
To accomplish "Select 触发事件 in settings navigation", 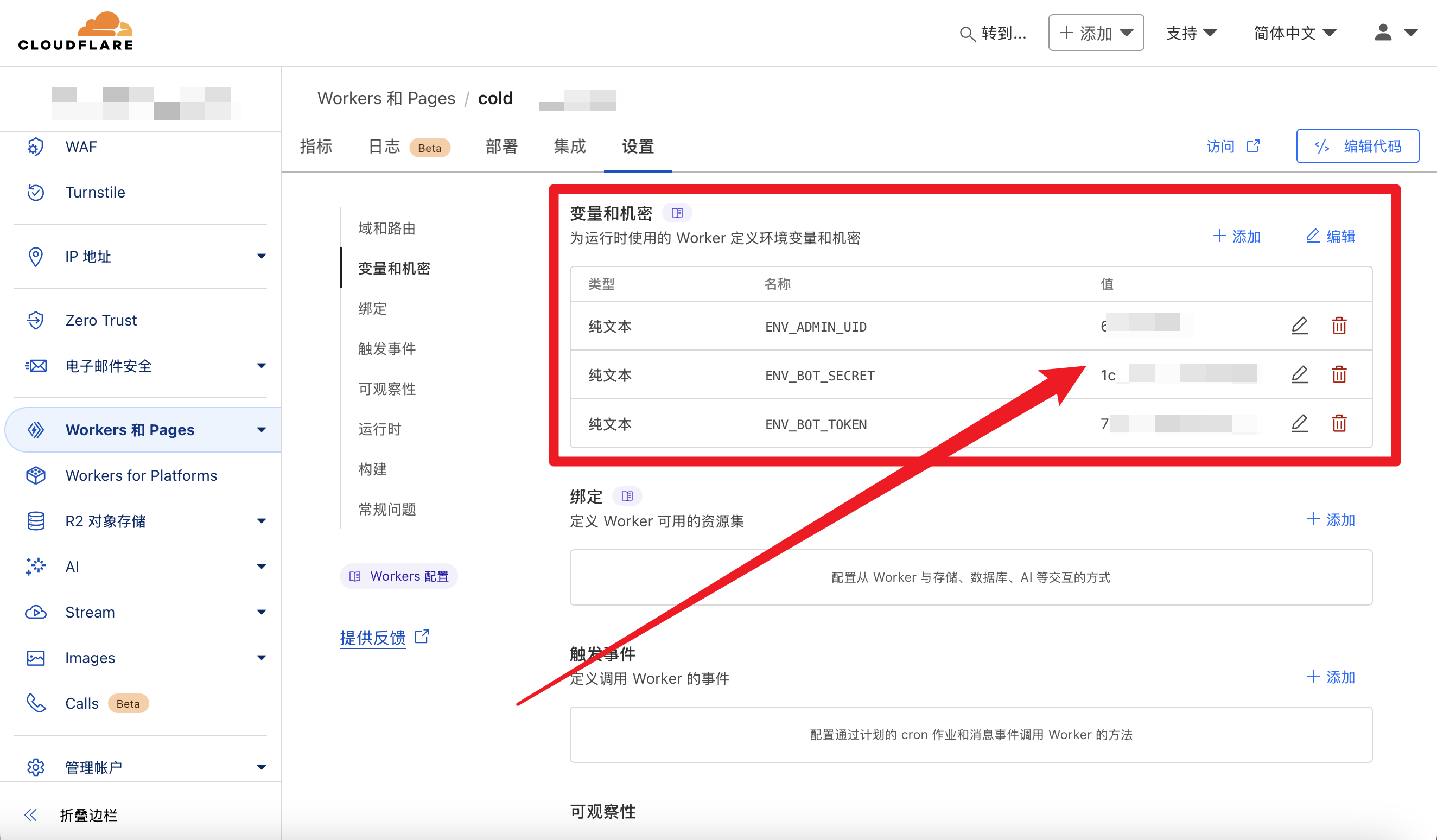I will (x=386, y=348).
